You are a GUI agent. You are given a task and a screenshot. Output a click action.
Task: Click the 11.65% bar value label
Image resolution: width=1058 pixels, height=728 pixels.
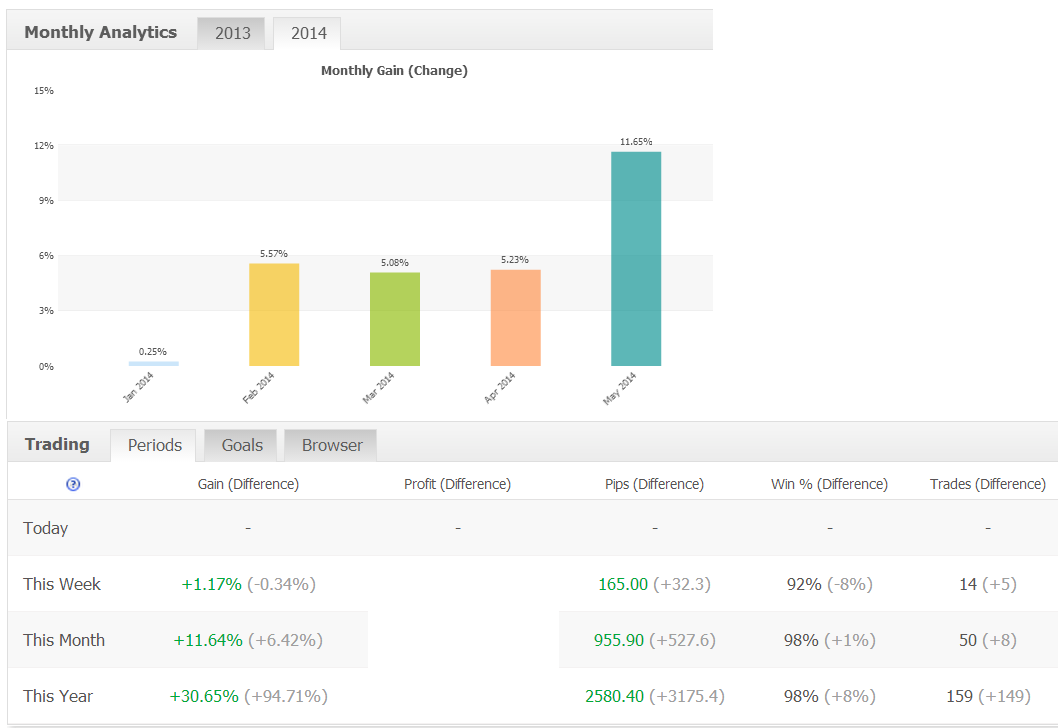pyautogui.click(x=636, y=142)
